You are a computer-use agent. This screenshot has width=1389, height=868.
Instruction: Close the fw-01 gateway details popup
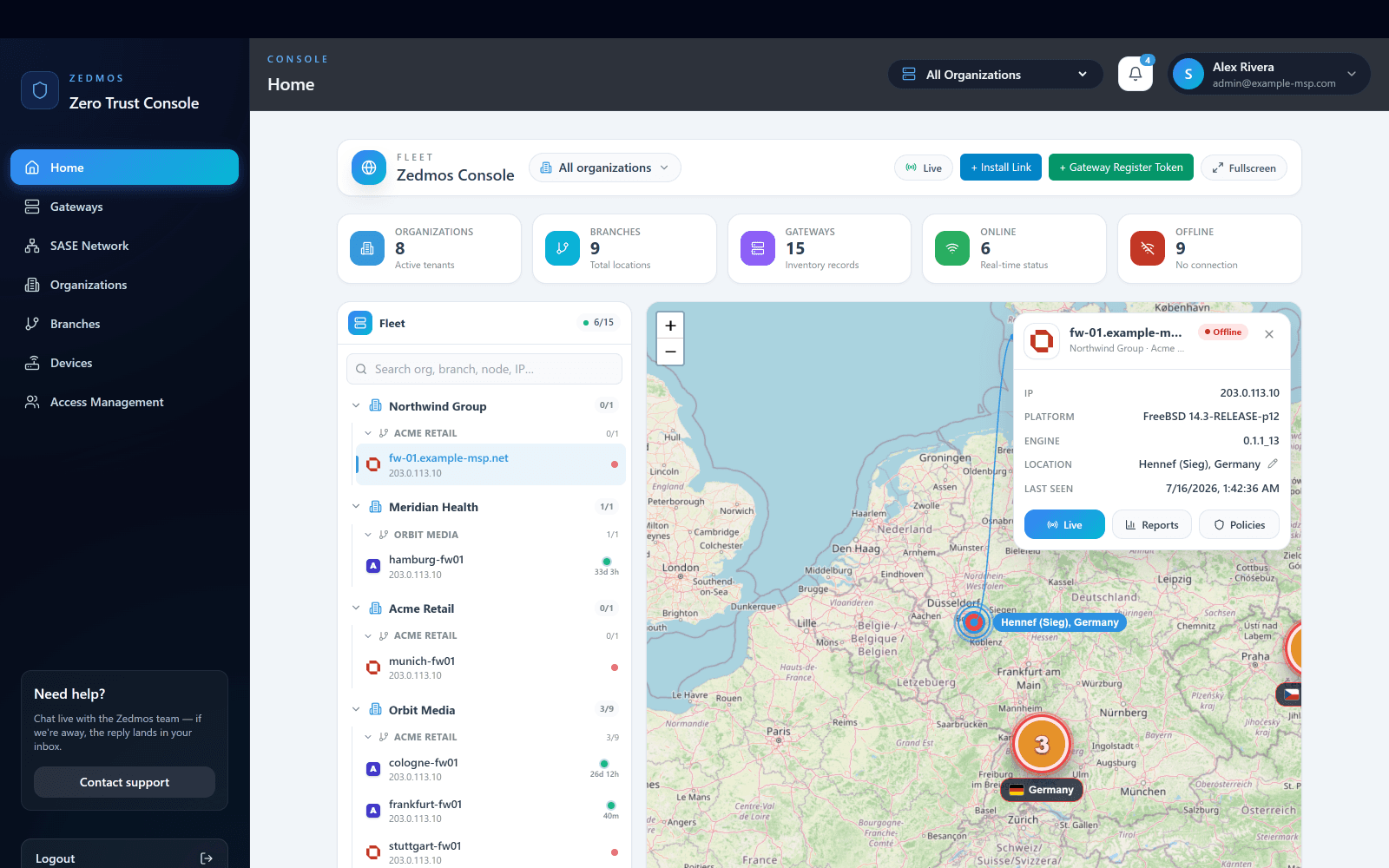[1269, 334]
